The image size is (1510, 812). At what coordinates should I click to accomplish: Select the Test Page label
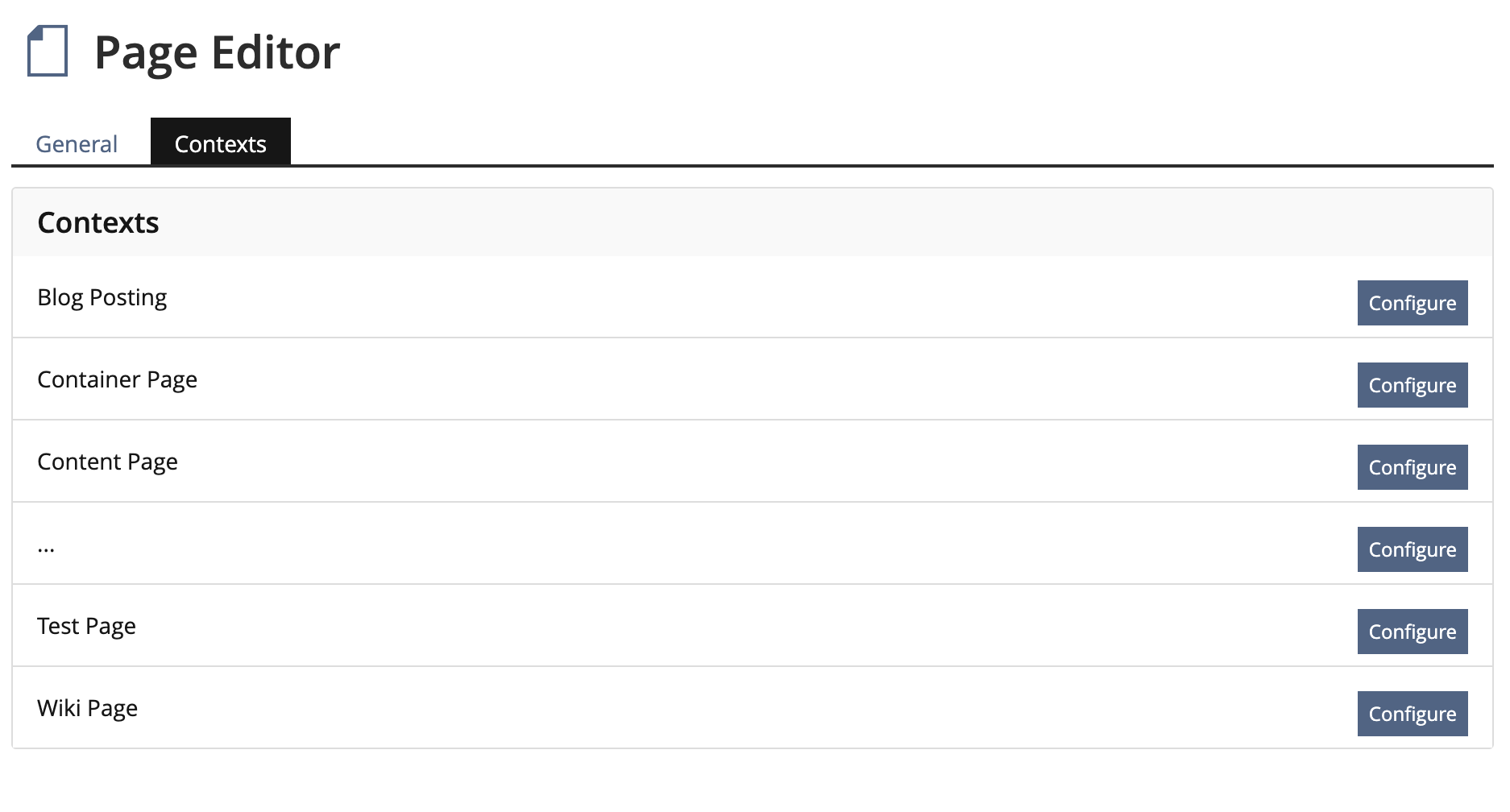pyautogui.click(x=87, y=627)
